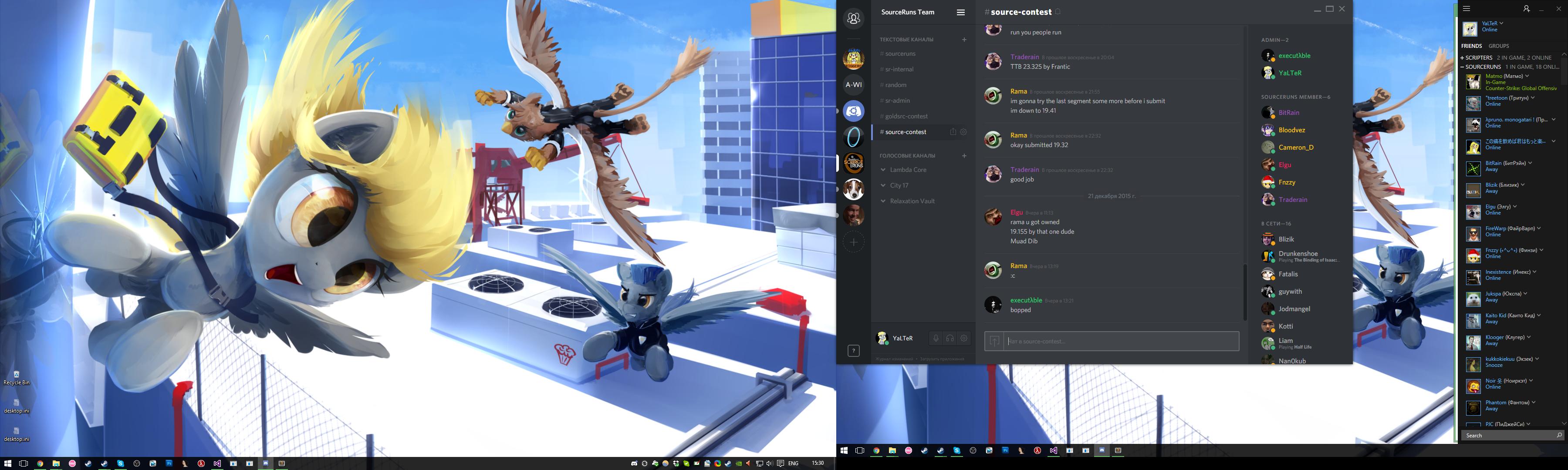Add a new text channel in Discord

pyautogui.click(x=964, y=40)
